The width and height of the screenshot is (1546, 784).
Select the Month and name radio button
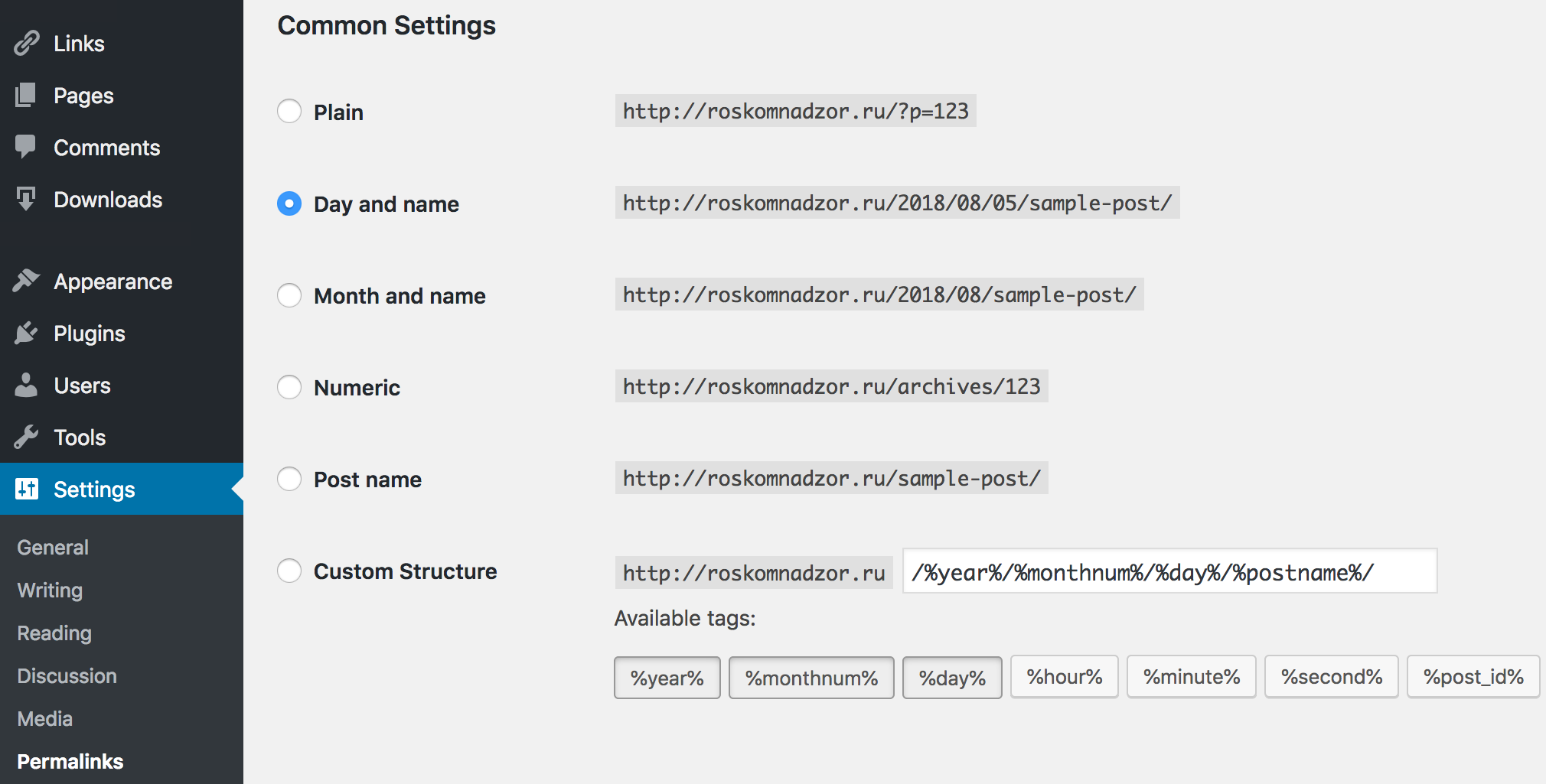(x=289, y=294)
